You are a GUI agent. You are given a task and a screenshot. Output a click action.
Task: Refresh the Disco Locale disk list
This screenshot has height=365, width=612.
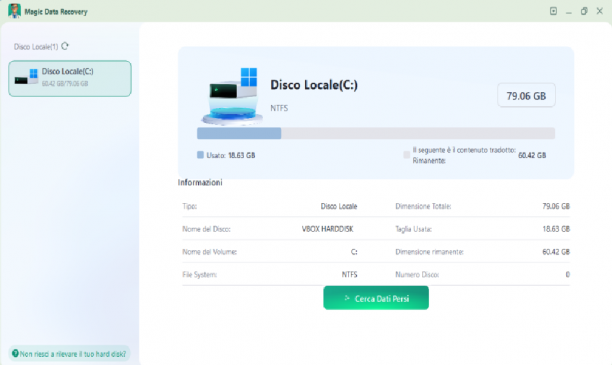65,46
